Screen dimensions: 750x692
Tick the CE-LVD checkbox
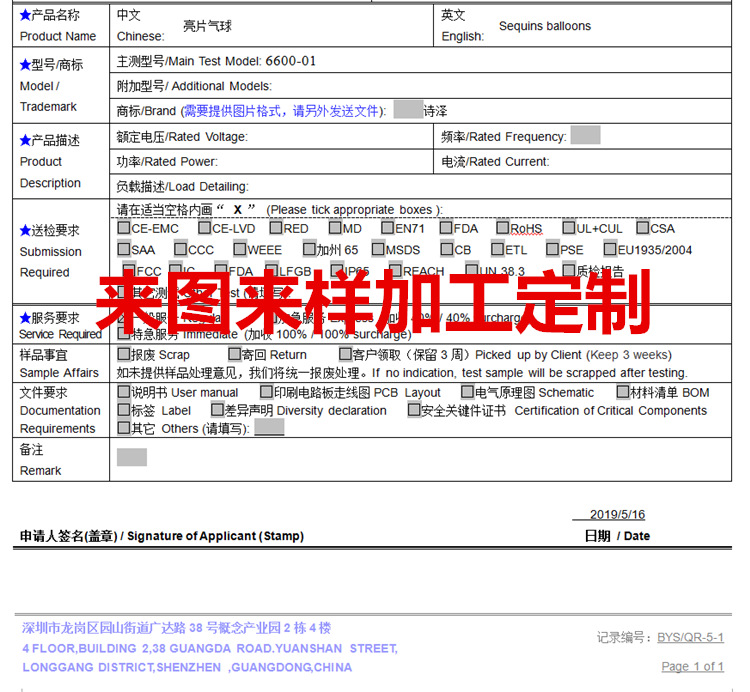[x=205, y=227]
